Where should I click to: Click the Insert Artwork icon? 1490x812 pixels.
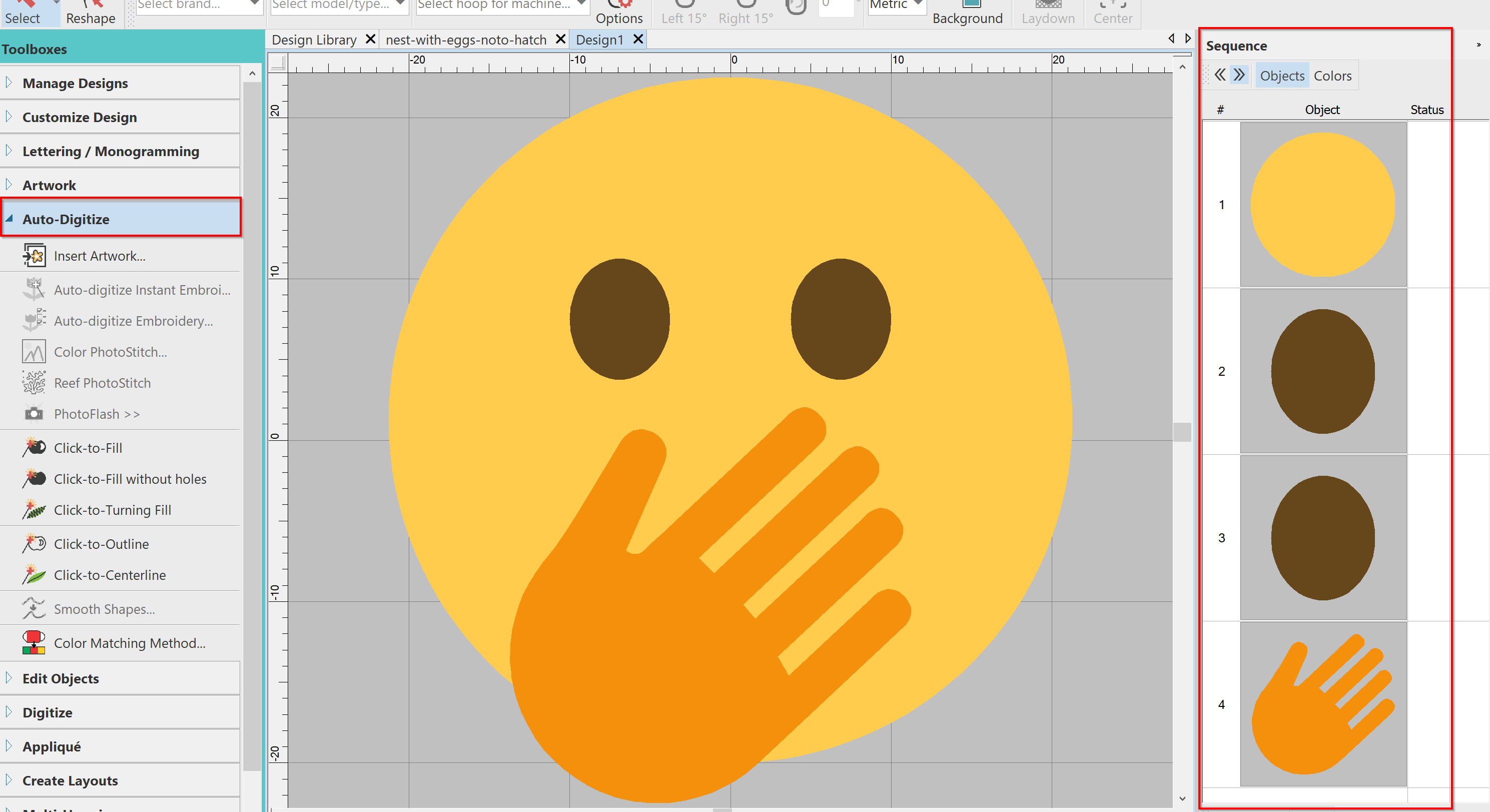(x=34, y=256)
